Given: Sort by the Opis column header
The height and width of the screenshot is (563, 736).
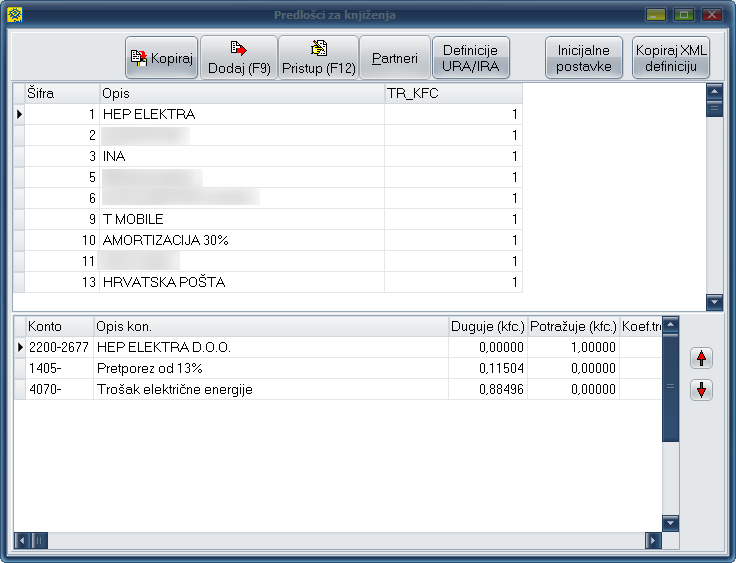Looking at the screenshot, I should 241,93.
